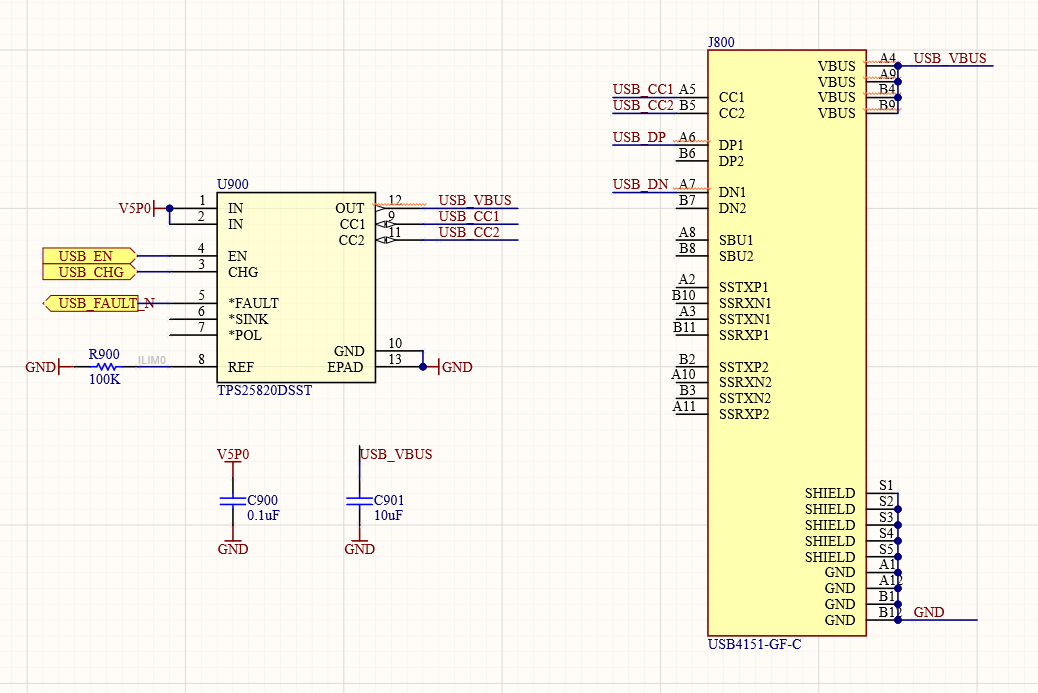
Task: Click USB_VBUS net label at J800 pin A4
Action: tap(950, 58)
